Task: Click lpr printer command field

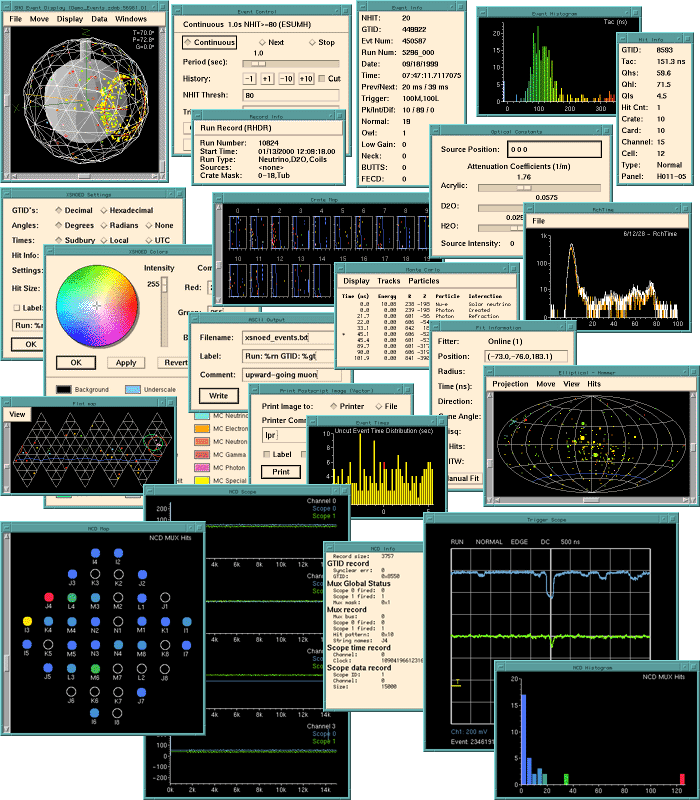Action: (284, 435)
